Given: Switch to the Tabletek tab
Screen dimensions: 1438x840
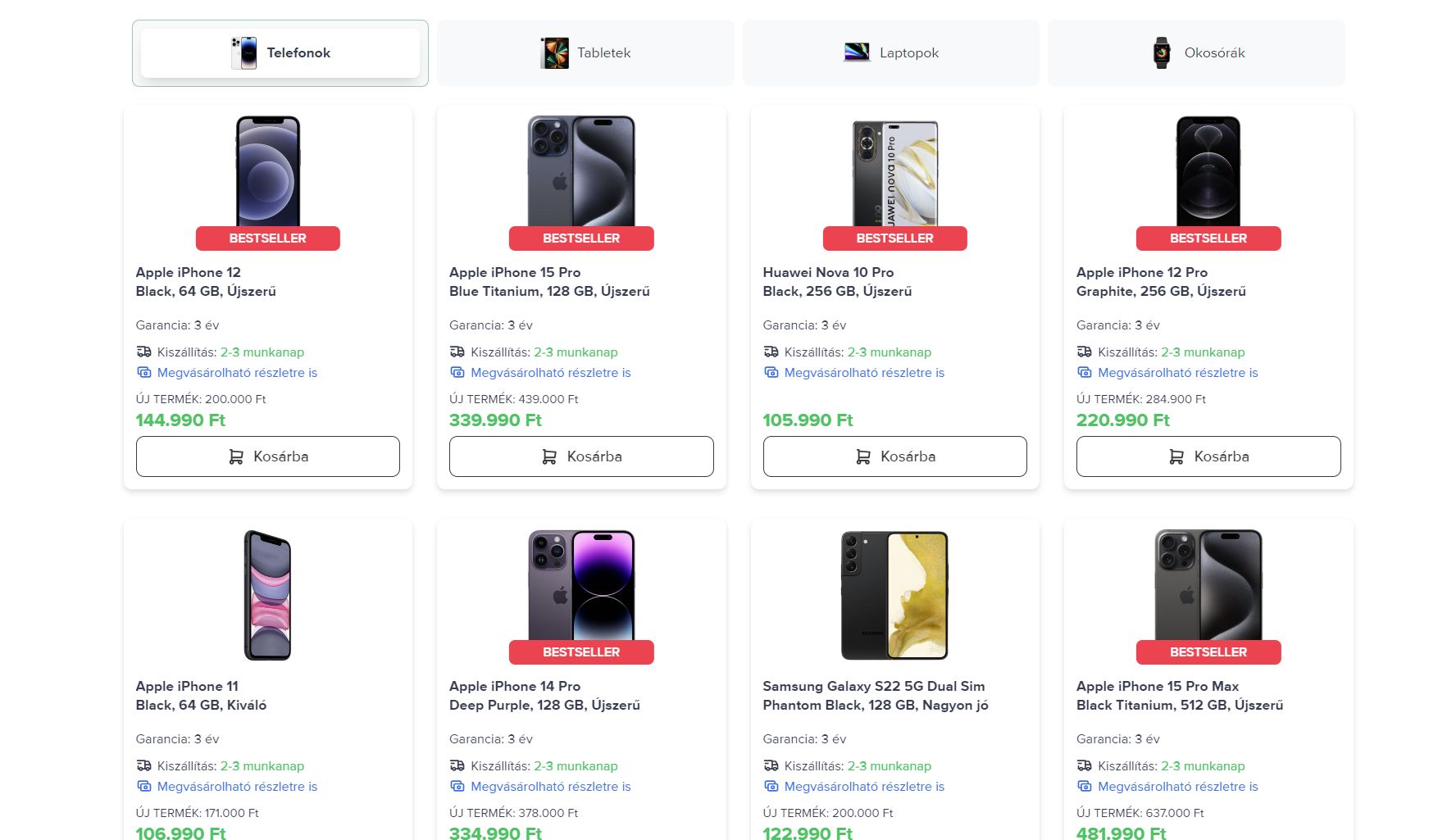Looking at the screenshot, I should pos(585,53).
